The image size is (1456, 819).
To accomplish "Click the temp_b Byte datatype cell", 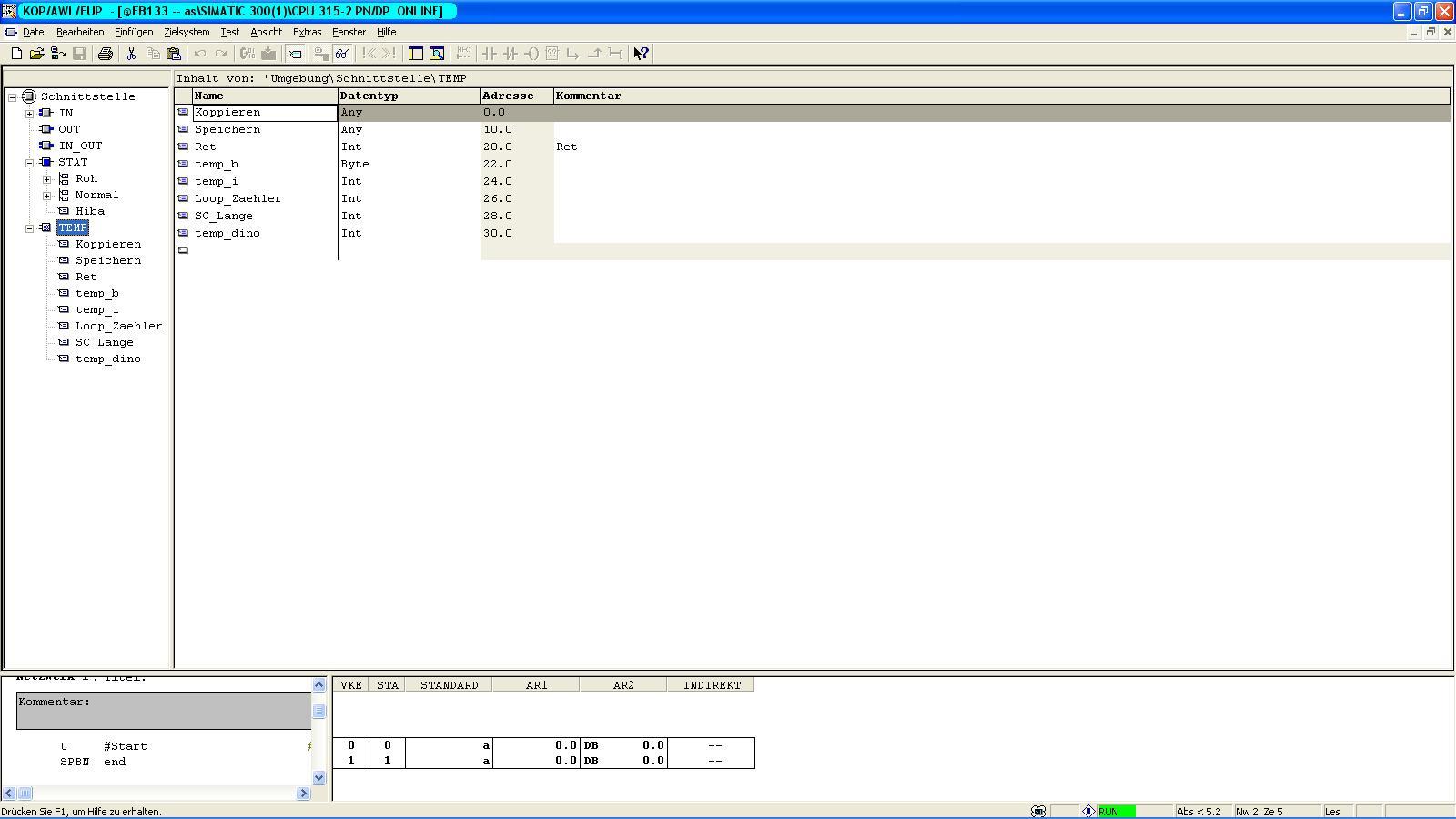I will [x=409, y=164].
